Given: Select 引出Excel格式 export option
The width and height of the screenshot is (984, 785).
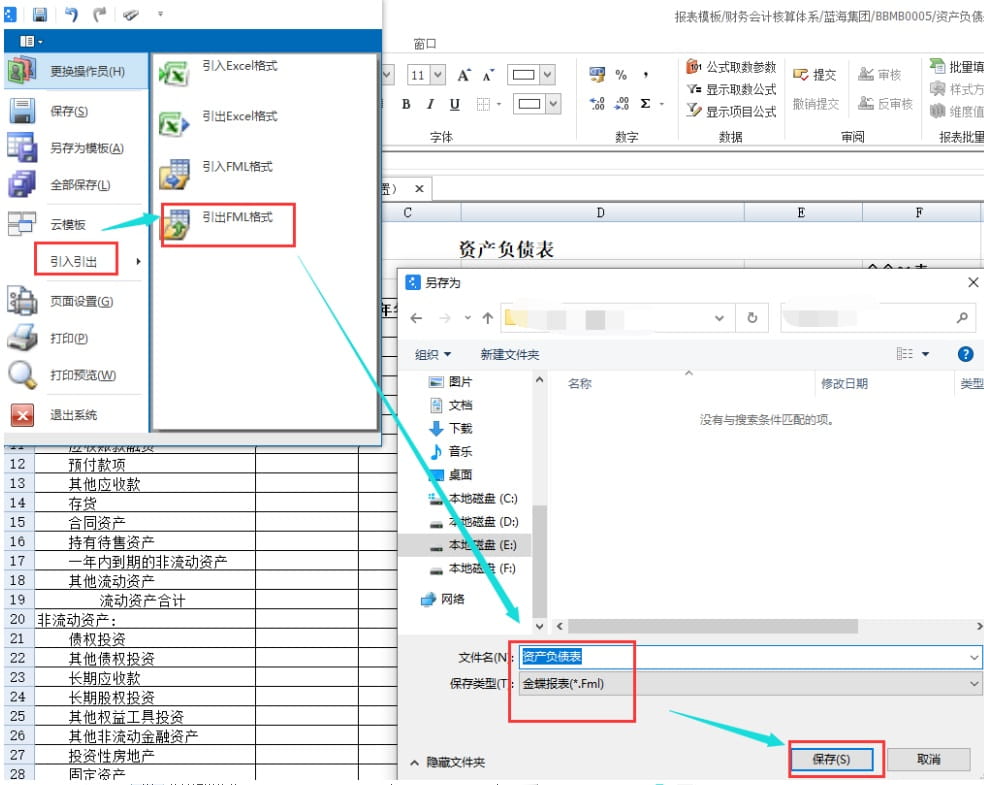Looking at the screenshot, I should (238, 117).
